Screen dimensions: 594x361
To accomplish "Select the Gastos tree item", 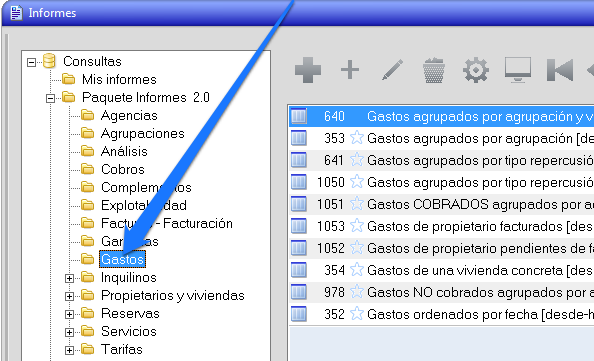I will 122,259.
